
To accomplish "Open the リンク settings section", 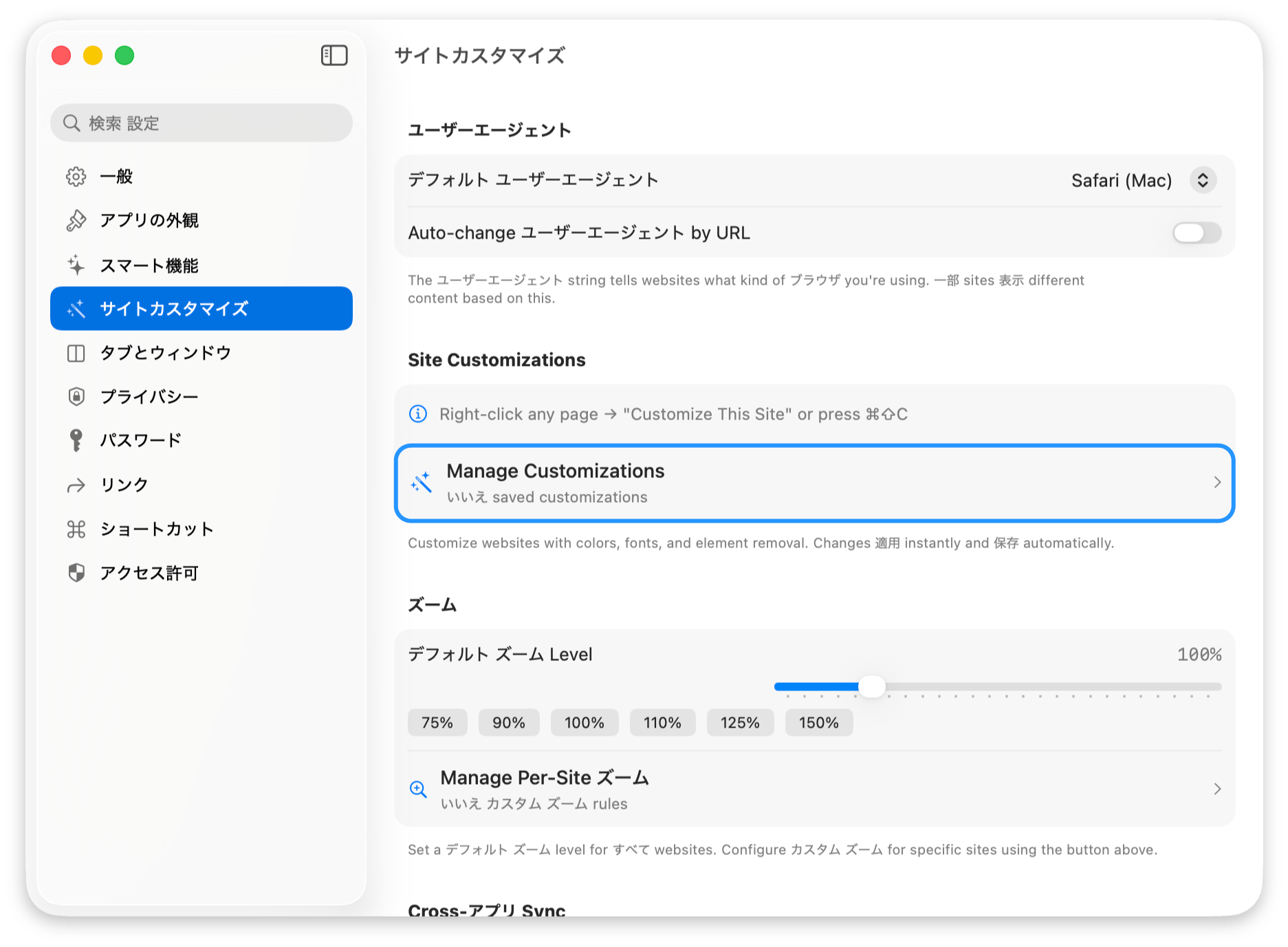I will click(124, 485).
